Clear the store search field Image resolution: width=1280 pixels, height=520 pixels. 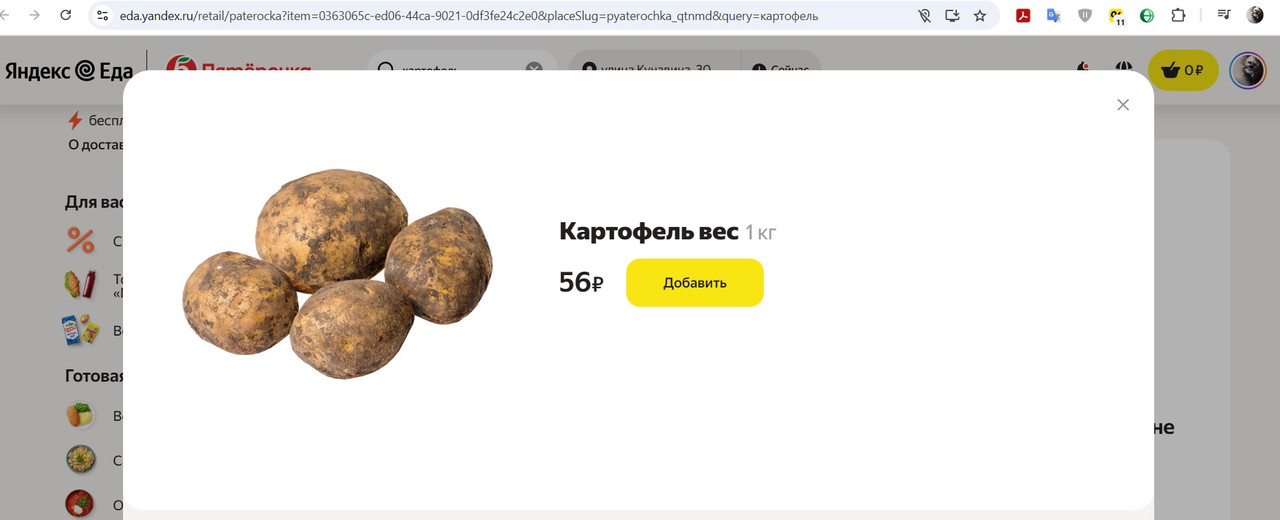(x=534, y=69)
